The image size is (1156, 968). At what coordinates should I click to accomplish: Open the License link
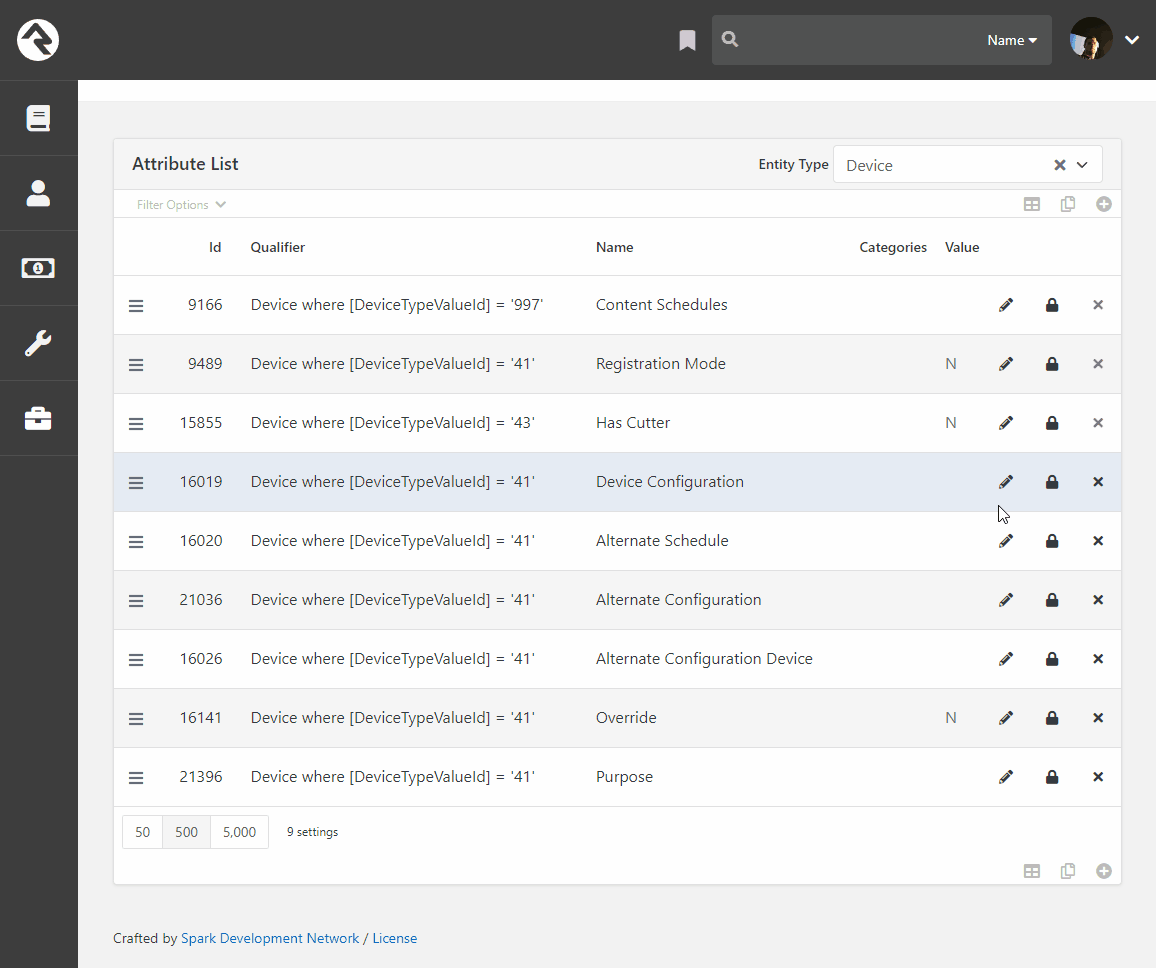pyautogui.click(x=394, y=938)
